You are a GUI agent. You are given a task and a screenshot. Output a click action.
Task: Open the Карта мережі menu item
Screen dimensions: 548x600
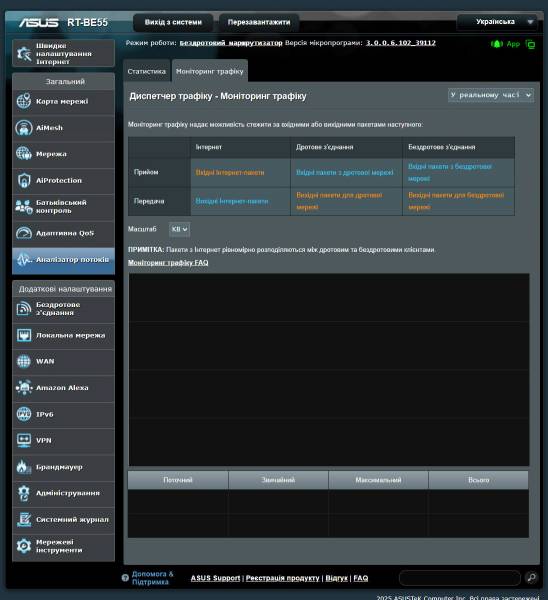click(64, 101)
